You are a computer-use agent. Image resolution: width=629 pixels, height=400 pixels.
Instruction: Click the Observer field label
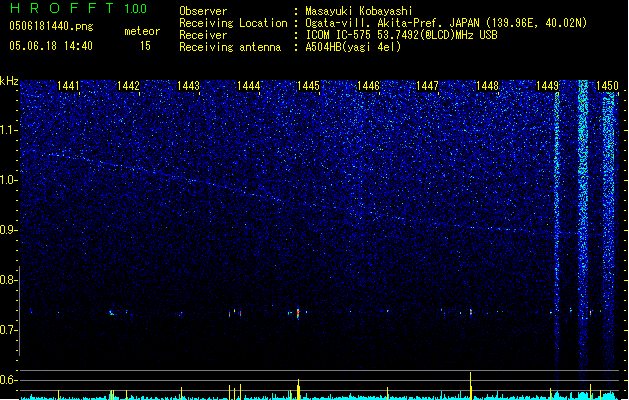203,11
